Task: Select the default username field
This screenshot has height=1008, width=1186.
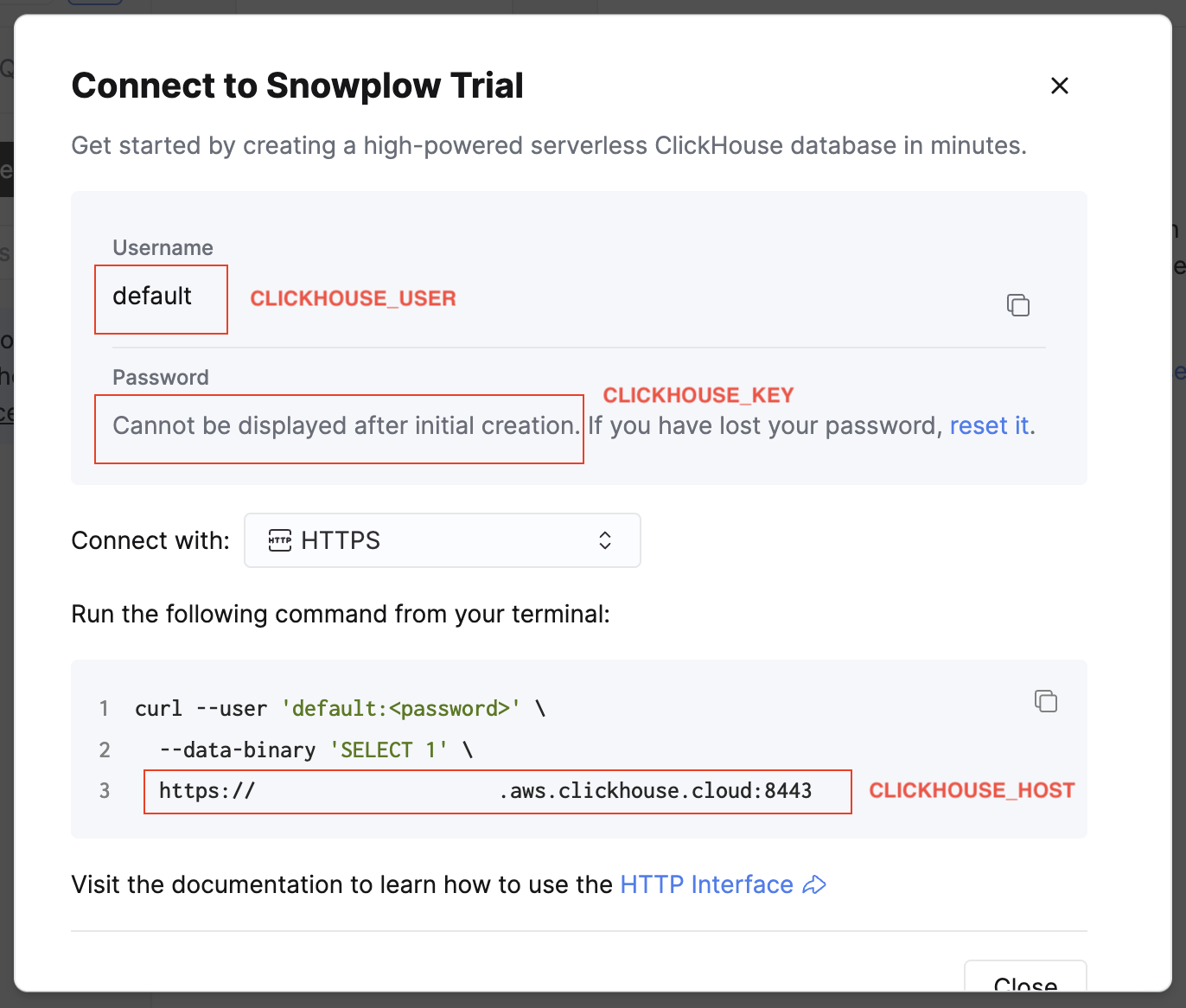Action: (161, 298)
